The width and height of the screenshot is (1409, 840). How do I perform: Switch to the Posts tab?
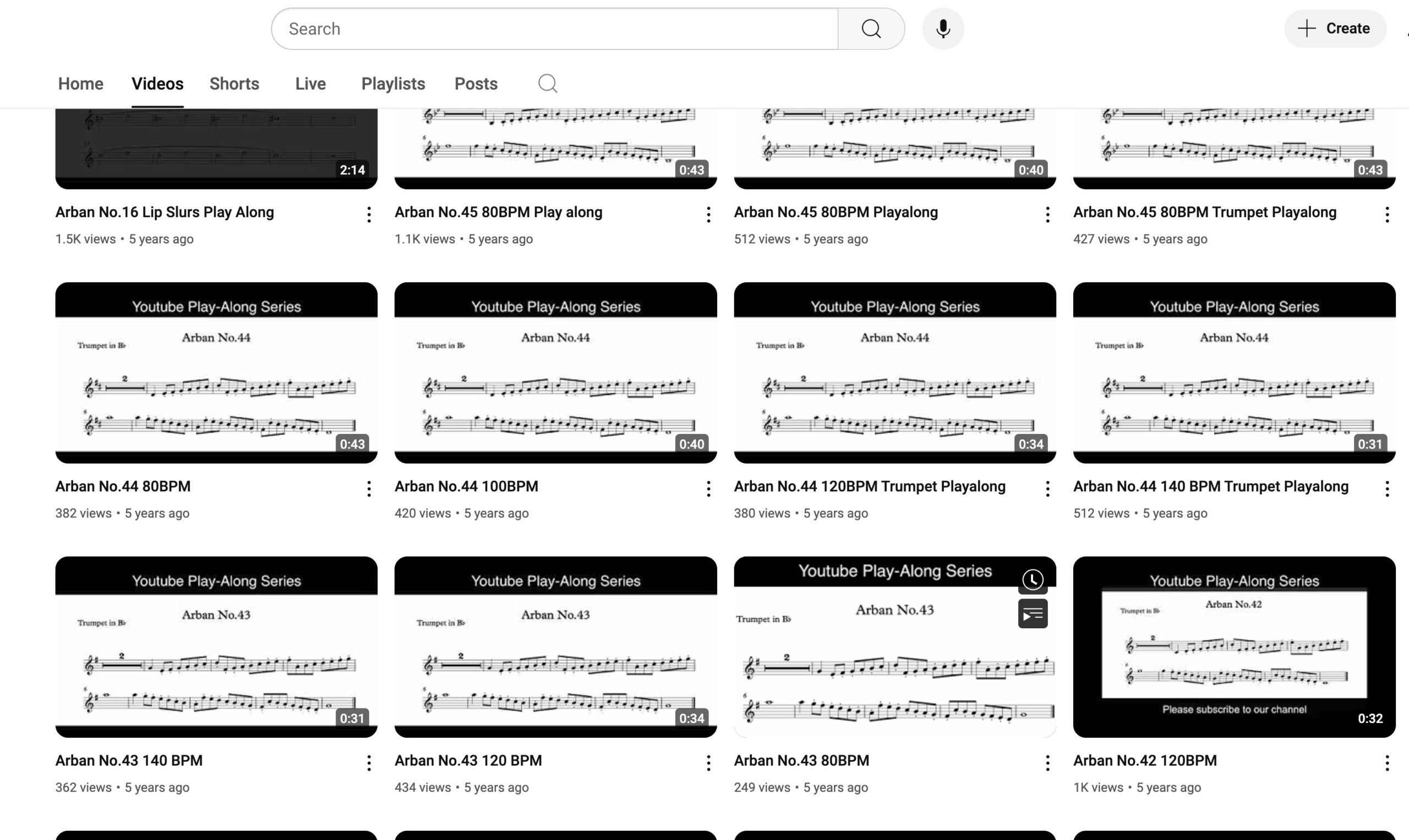[476, 84]
